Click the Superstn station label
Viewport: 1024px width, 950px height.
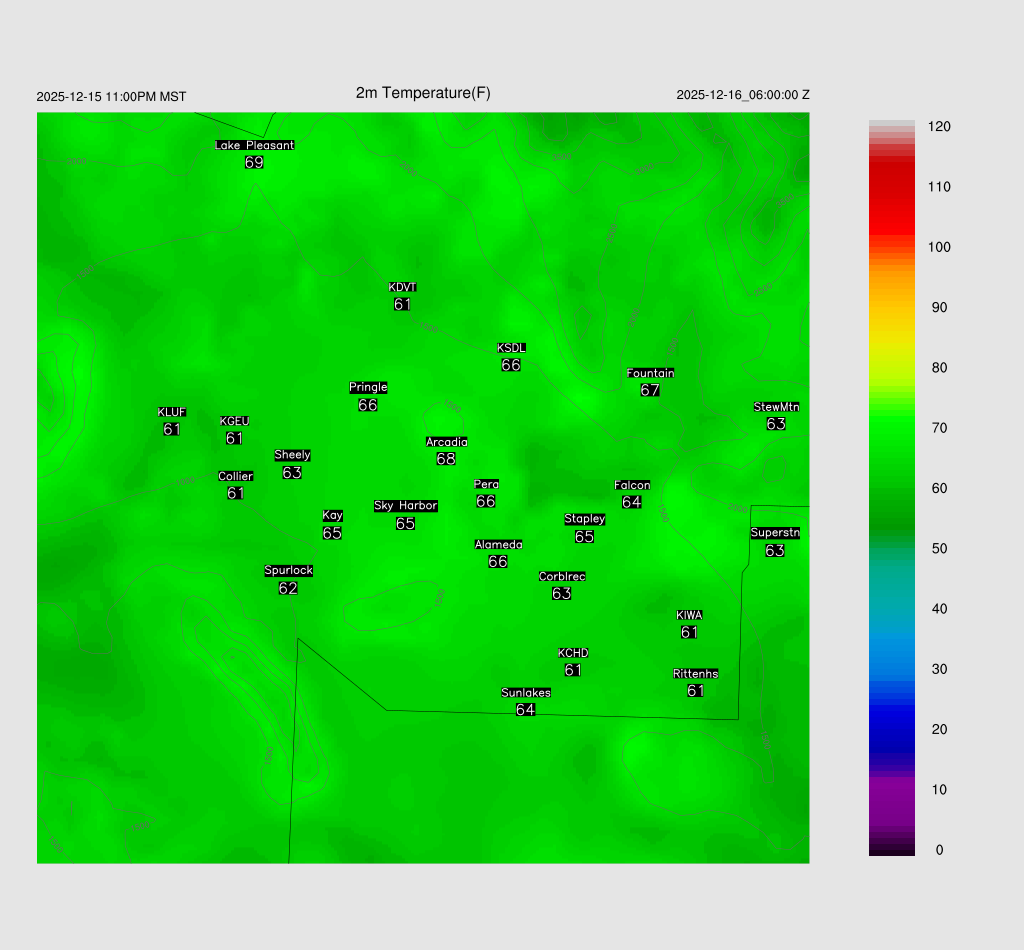coord(775,533)
